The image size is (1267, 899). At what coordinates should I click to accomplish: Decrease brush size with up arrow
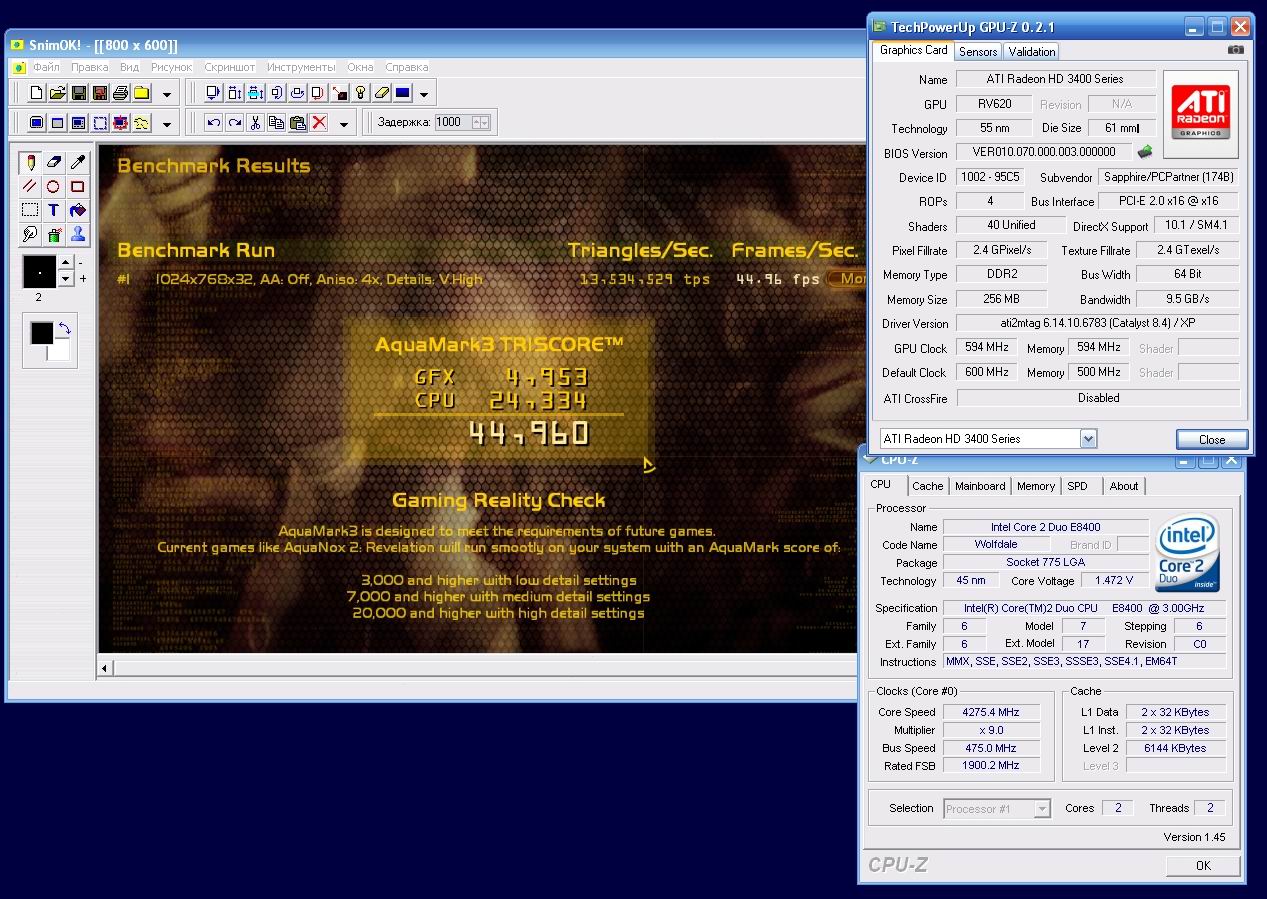[x=66, y=264]
